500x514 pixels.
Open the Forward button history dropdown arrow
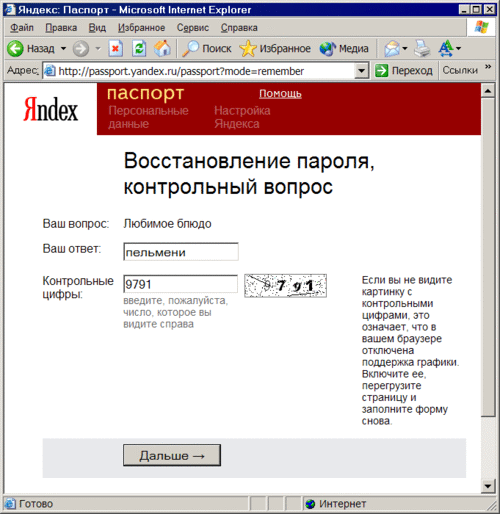[x=98, y=49]
